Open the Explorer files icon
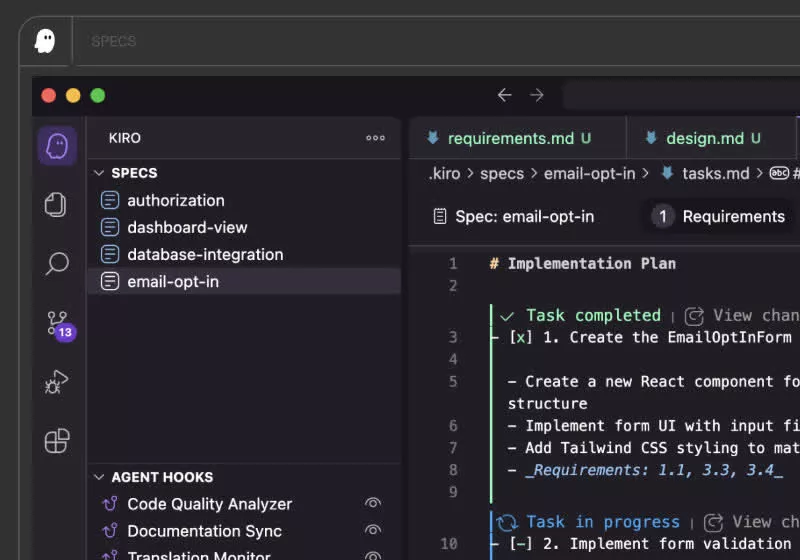This screenshot has height=560, width=800. point(56,205)
